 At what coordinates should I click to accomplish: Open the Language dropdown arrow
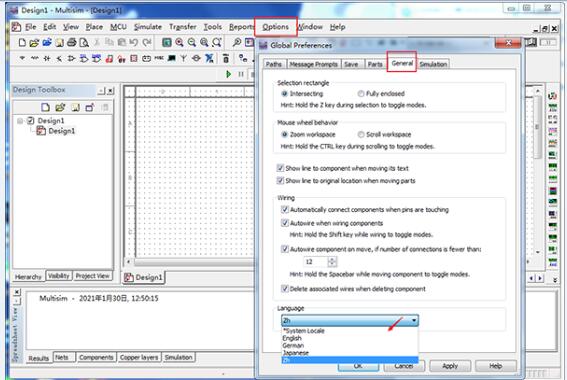pos(414,320)
